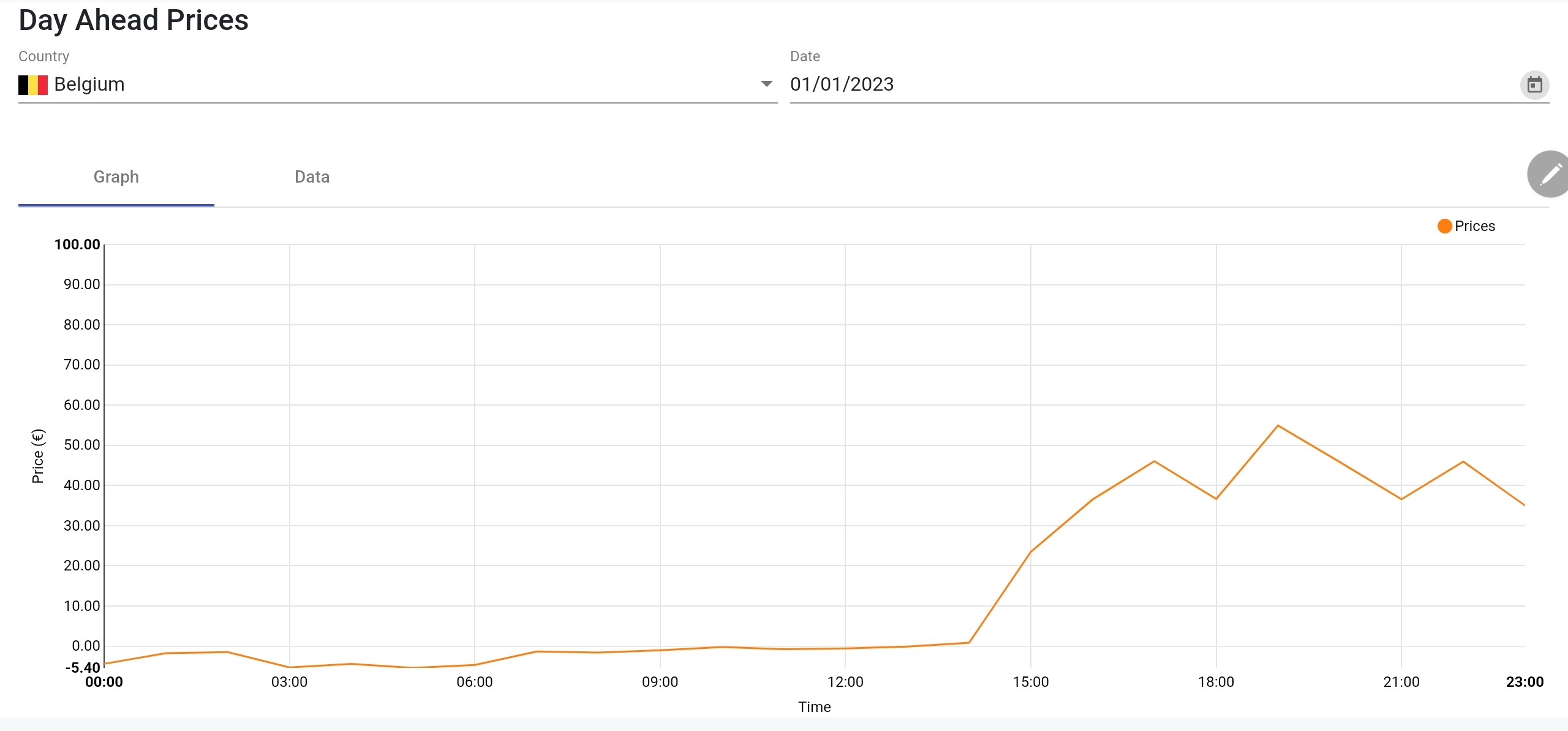The height and width of the screenshot is (731, 1568).
Task: Switch to the Data tab
Action: pos(312,177)
